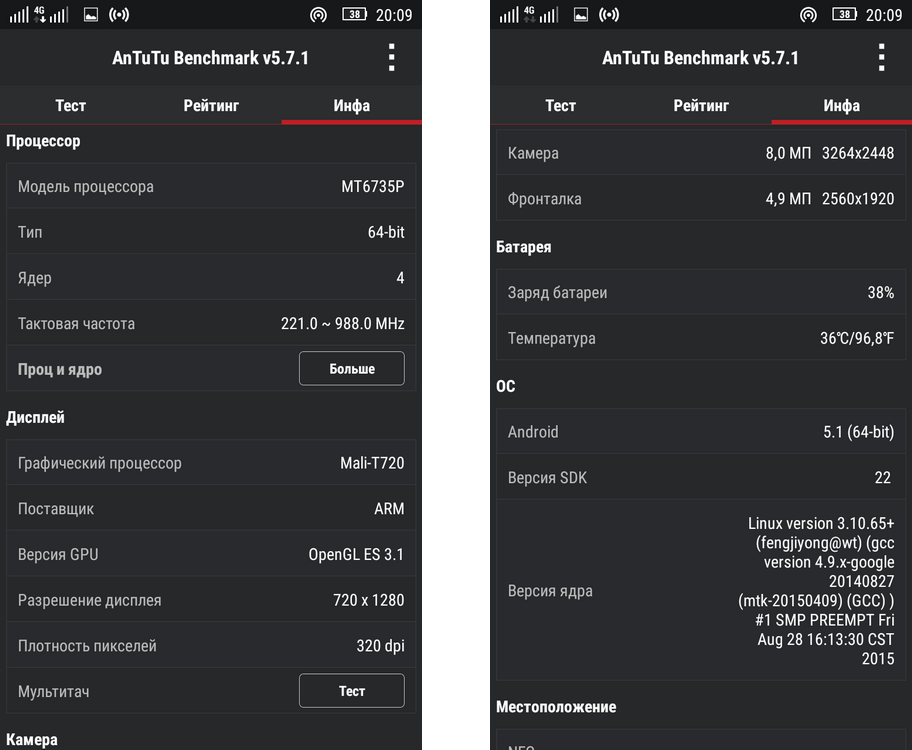912x750 pixels.
Task: Tap battery 38 icon in right status bar
Action: [844, 15]
